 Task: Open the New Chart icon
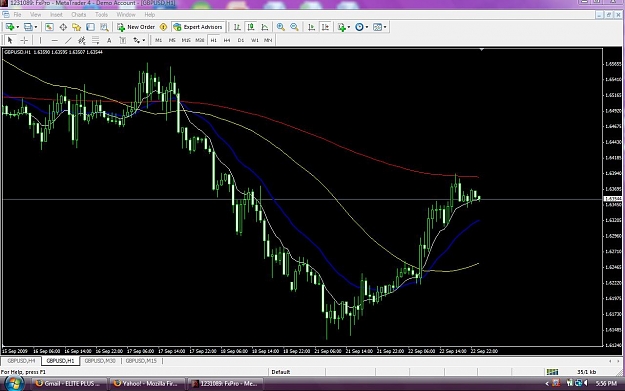coord(9,27)
